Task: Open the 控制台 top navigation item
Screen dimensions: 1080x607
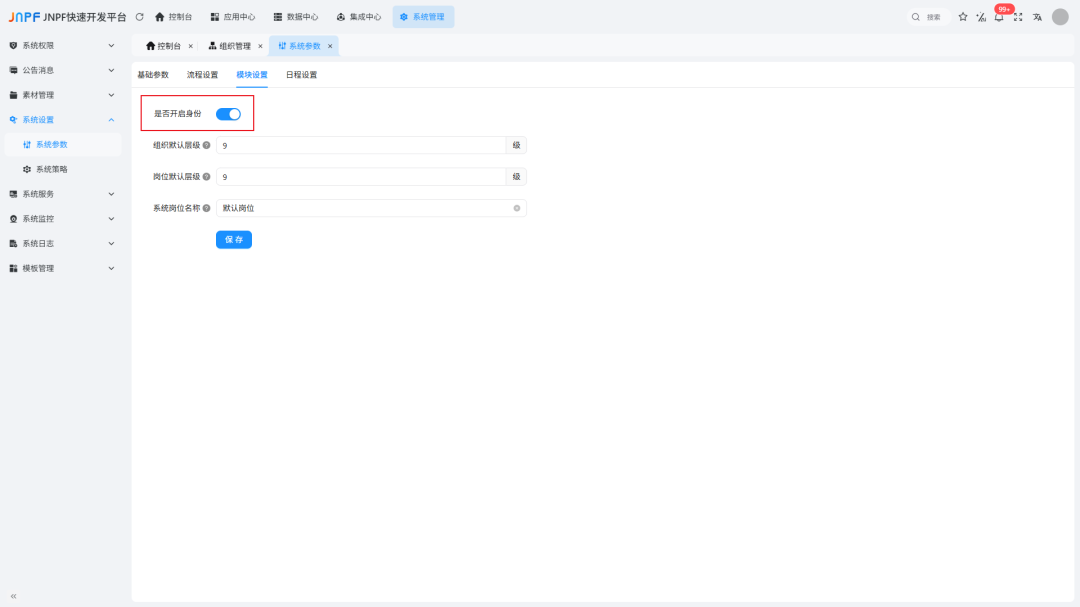Action: click(x=174, y=17)
